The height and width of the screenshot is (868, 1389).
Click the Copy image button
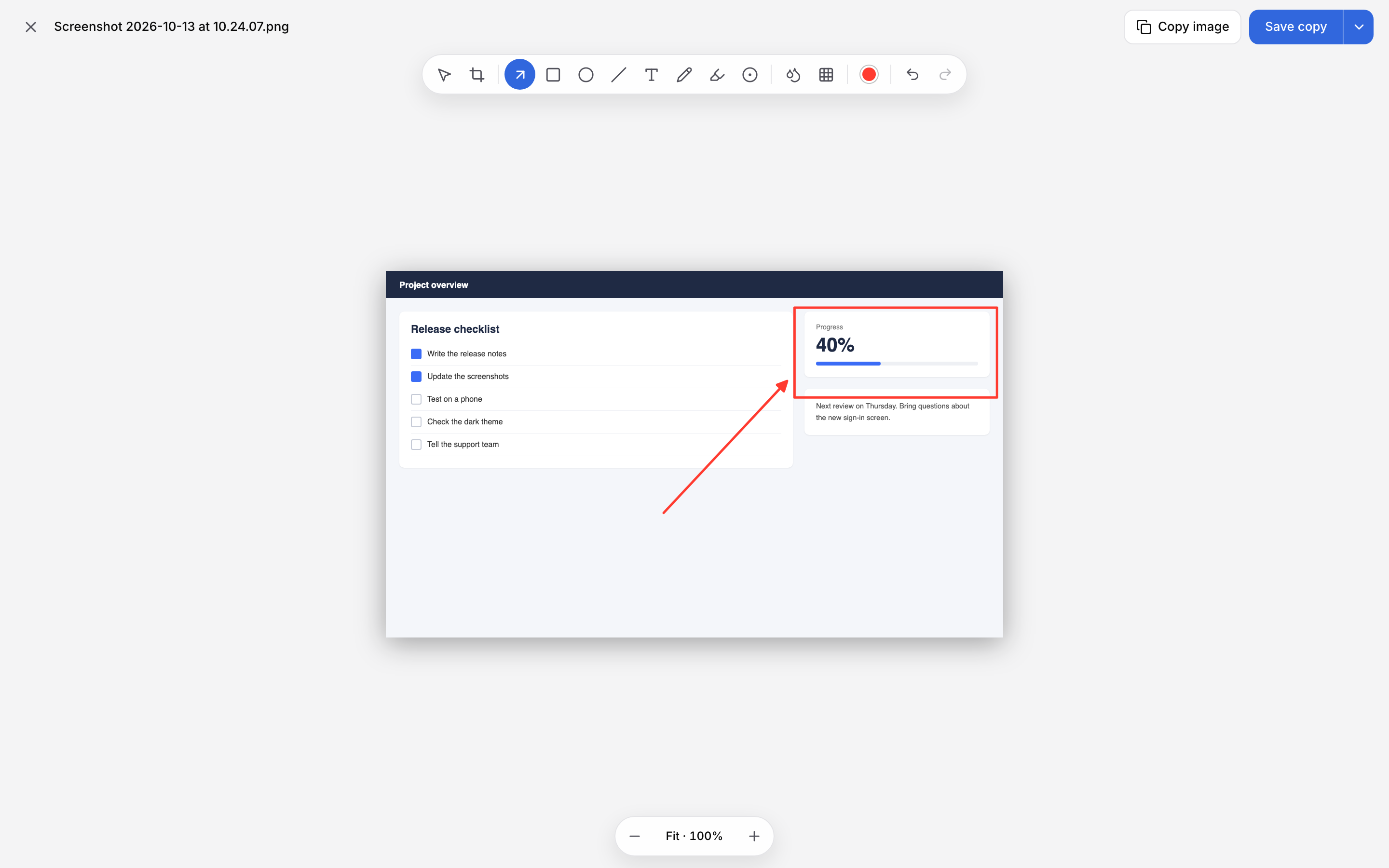(x=1183, y=27)
